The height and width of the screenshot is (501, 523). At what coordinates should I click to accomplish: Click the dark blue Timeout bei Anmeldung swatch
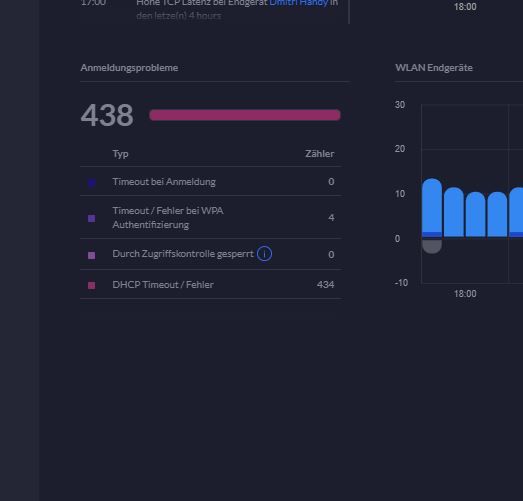pyautogui.click(x=91, y=182)
